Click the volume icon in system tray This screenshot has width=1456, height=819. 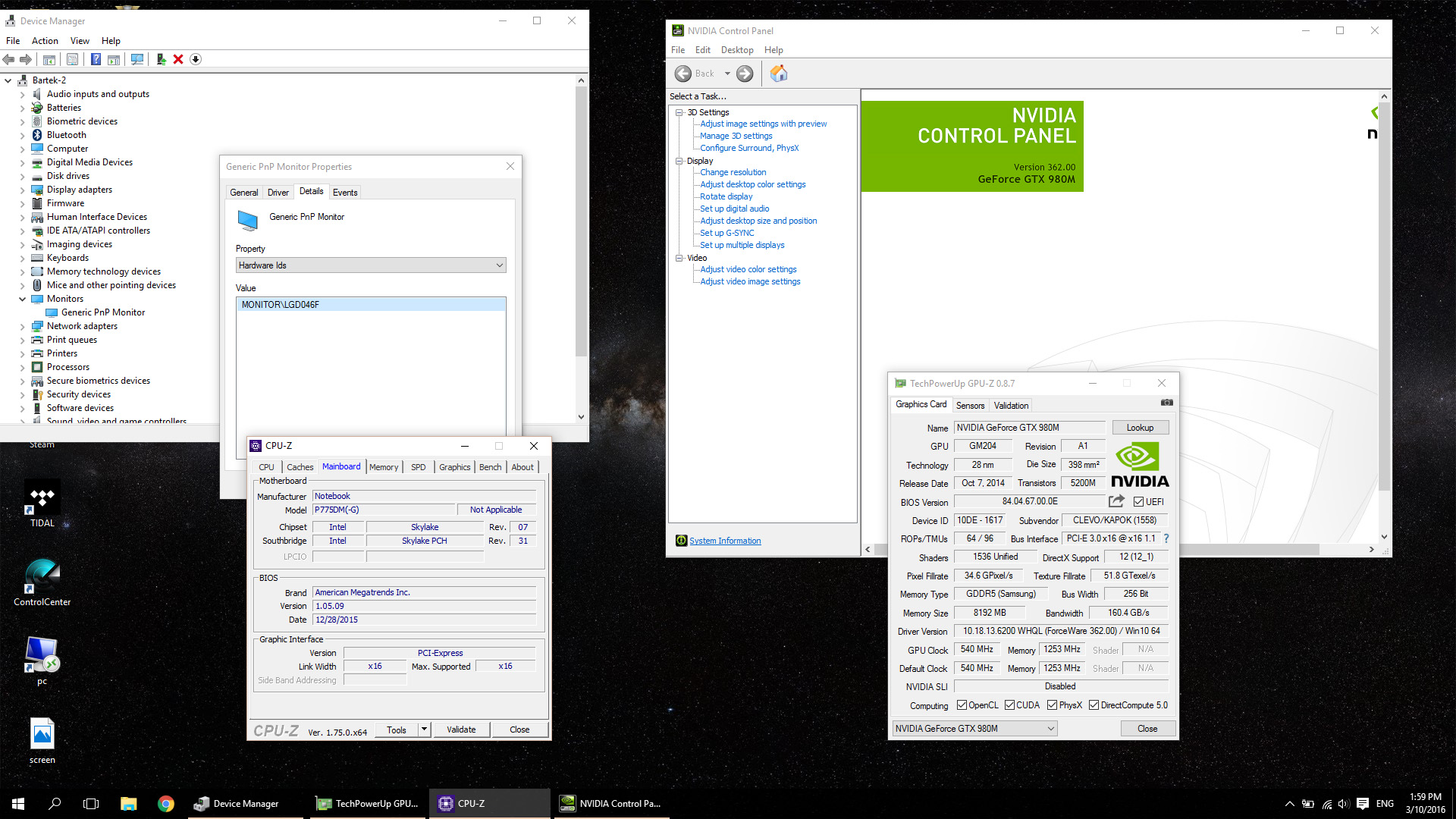(x=1344, y=804)
